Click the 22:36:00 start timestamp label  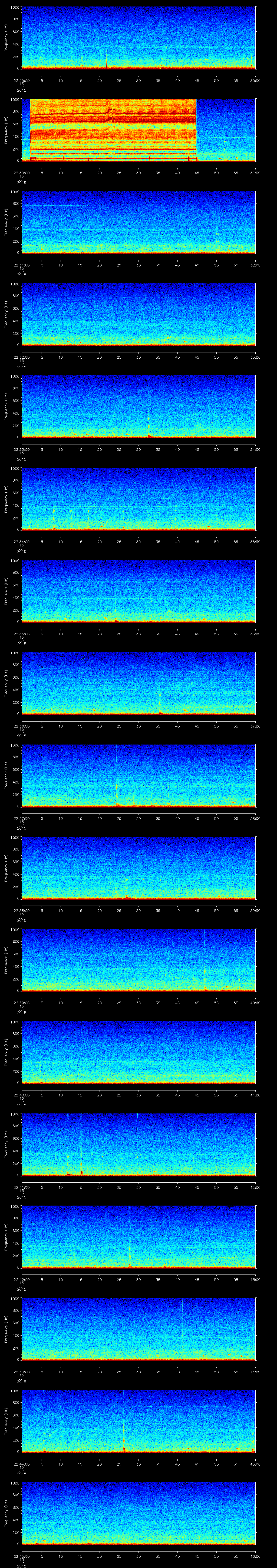point(21,726)
